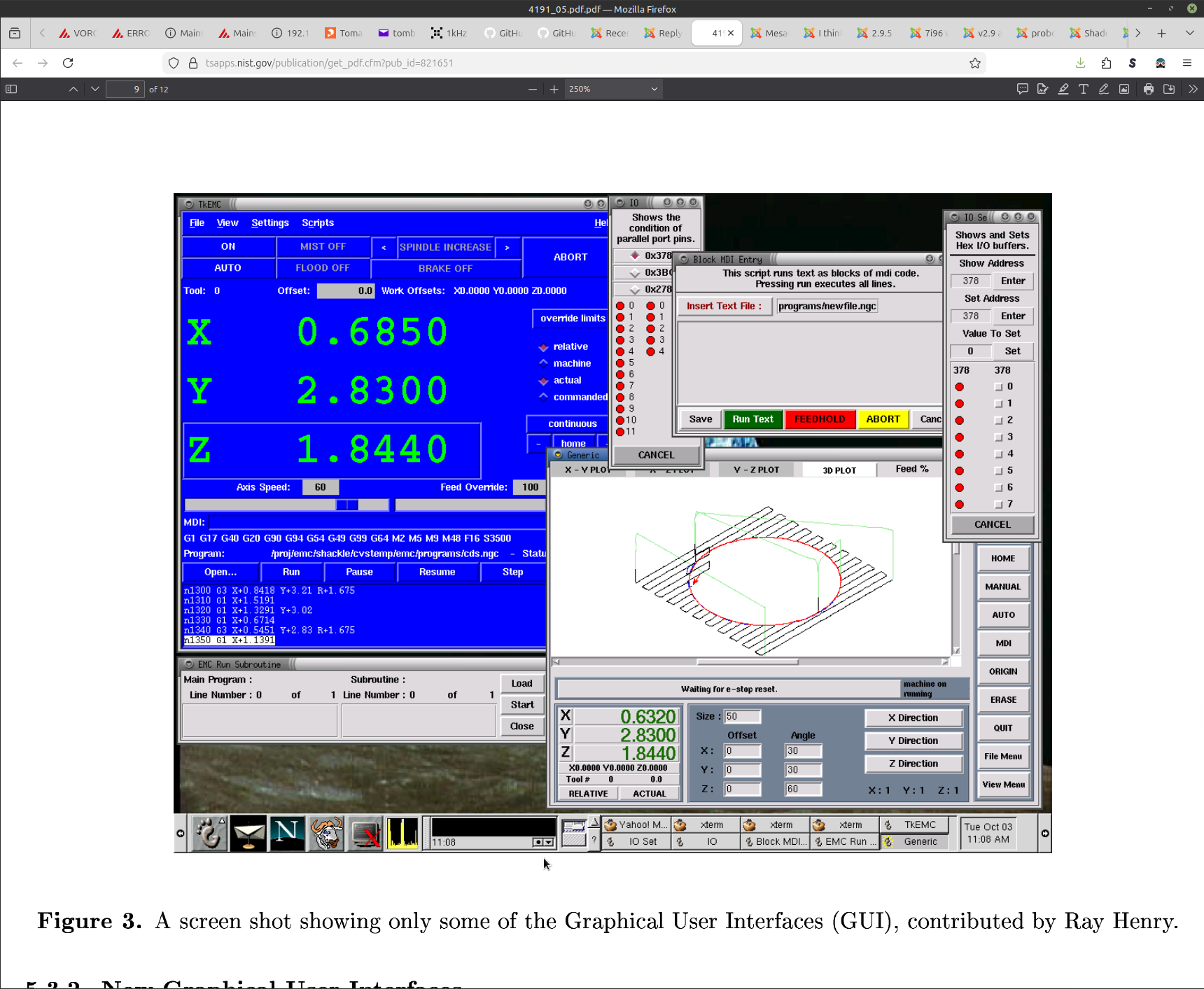Go to the previous PDF page
1204x989 pixels.
pos(73,89)
